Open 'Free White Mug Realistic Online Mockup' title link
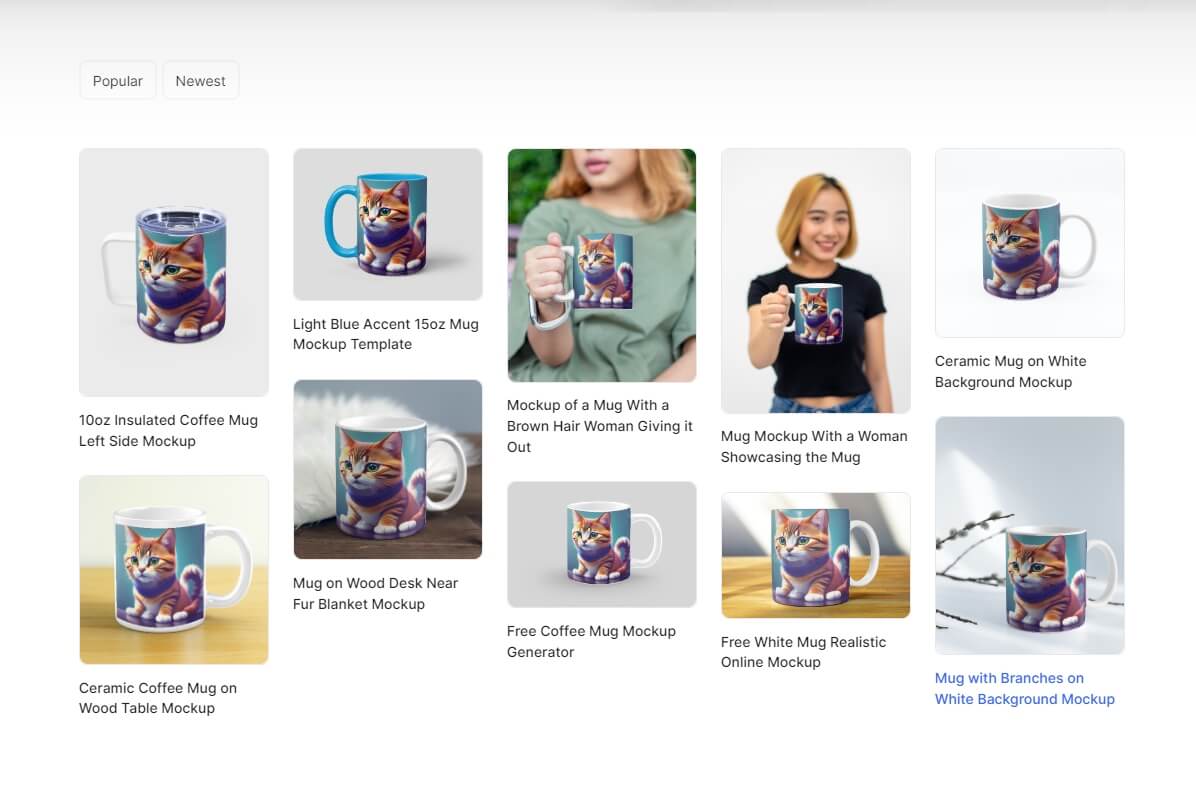Viewport: 1196px width, 795px height. (x=803, y=652)
